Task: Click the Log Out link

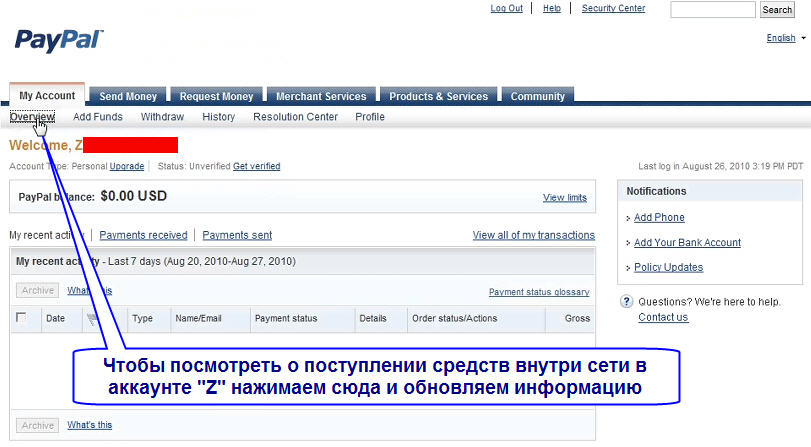Action: click(506, 8)
